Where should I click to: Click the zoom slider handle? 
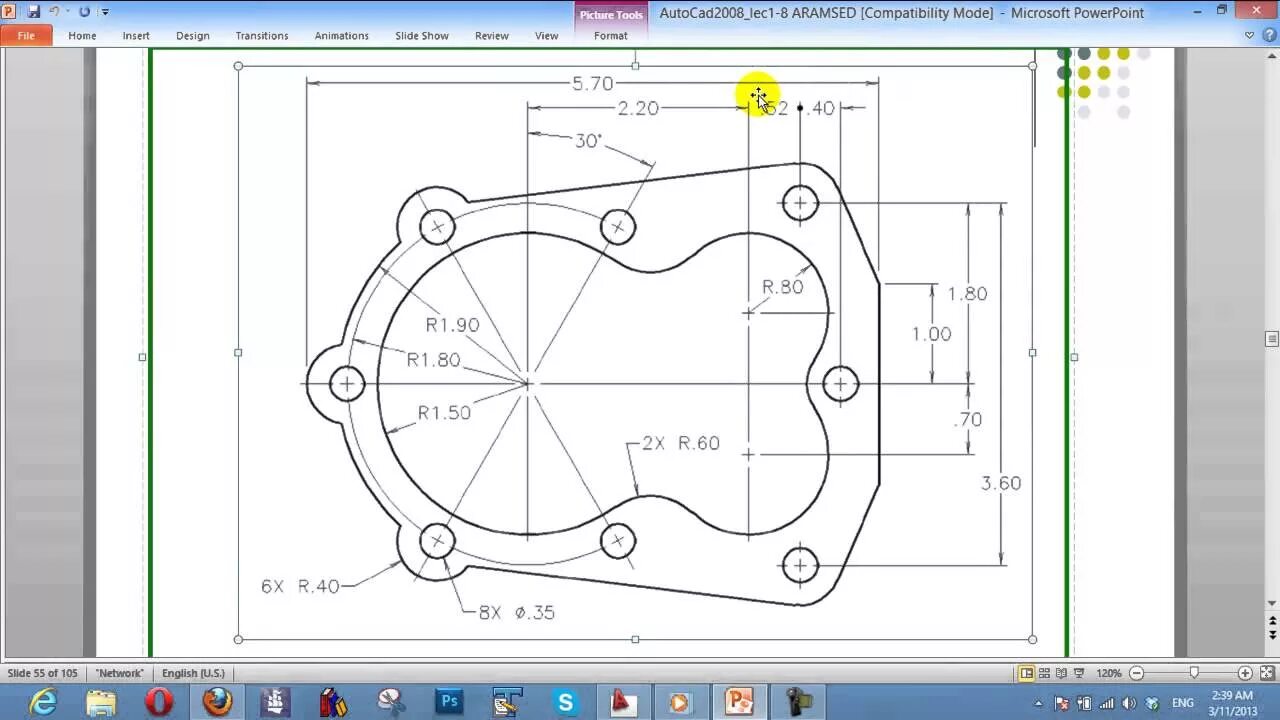[x=1193, y=673]
